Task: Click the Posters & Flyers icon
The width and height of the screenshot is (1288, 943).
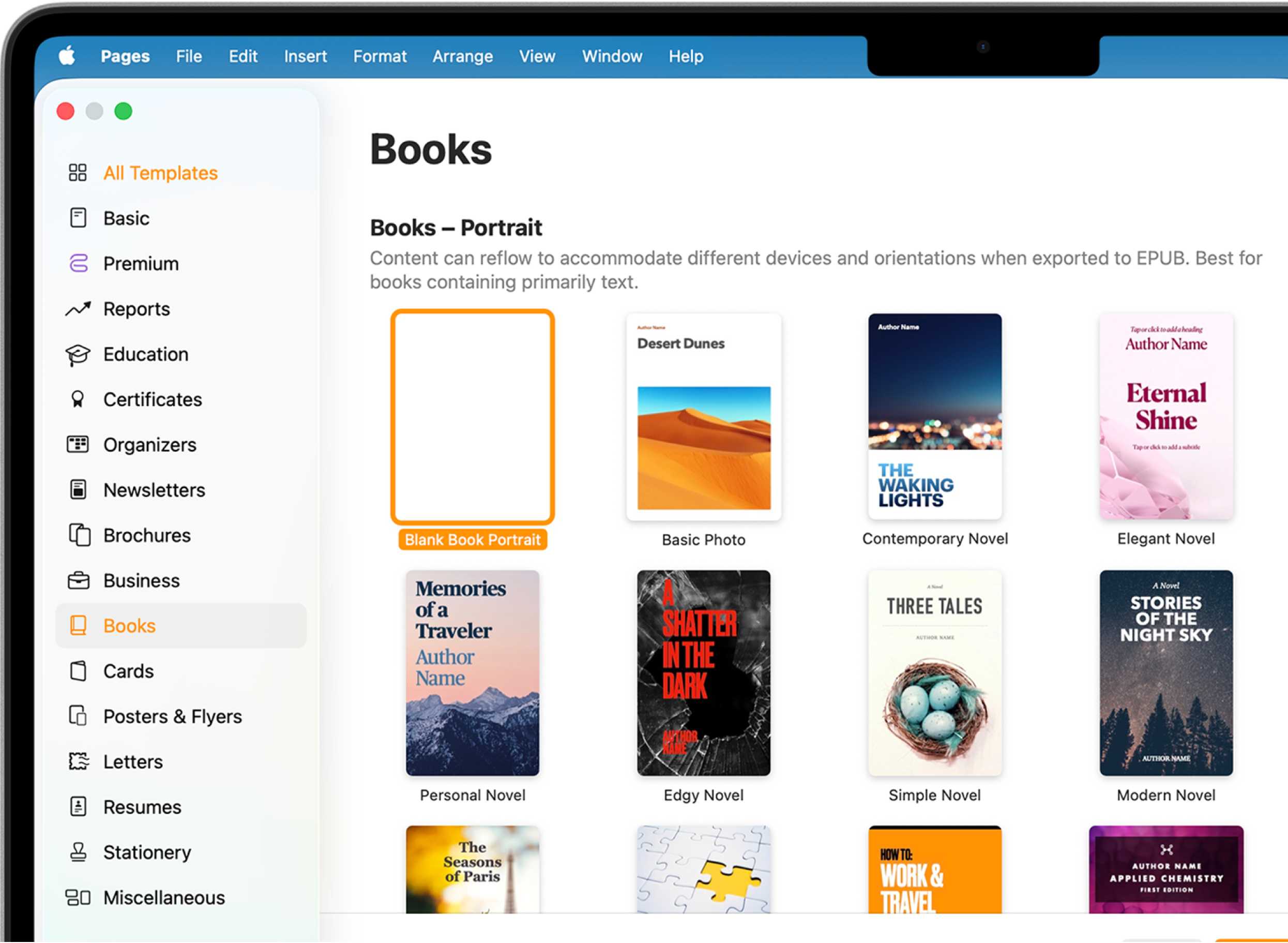Action: pos(78,716)
